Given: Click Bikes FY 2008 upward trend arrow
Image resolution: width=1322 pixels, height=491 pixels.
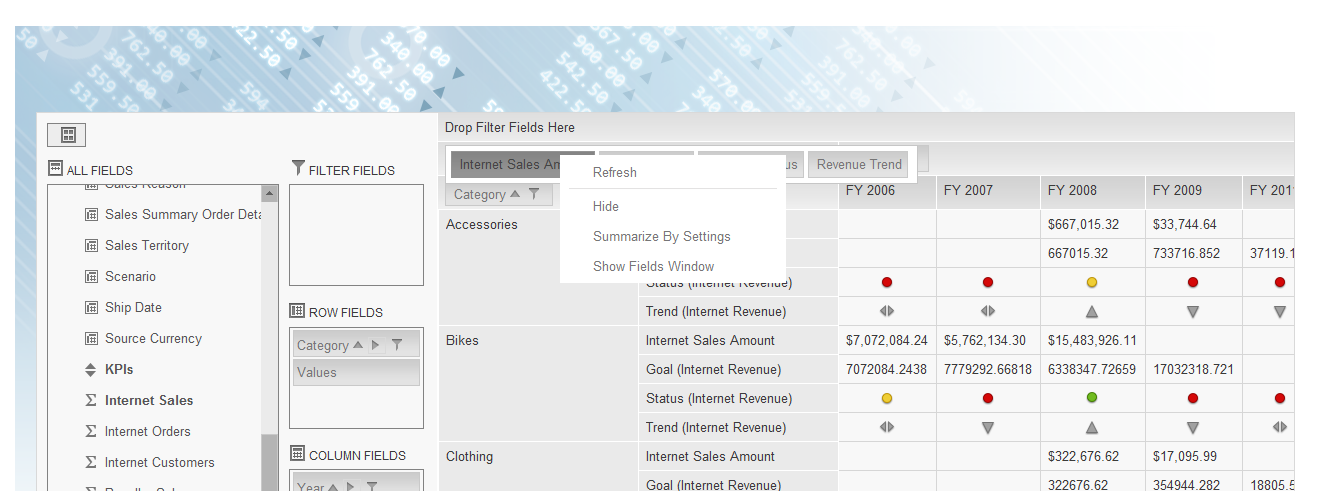Looking at the screenshot, I should 1092,428.
